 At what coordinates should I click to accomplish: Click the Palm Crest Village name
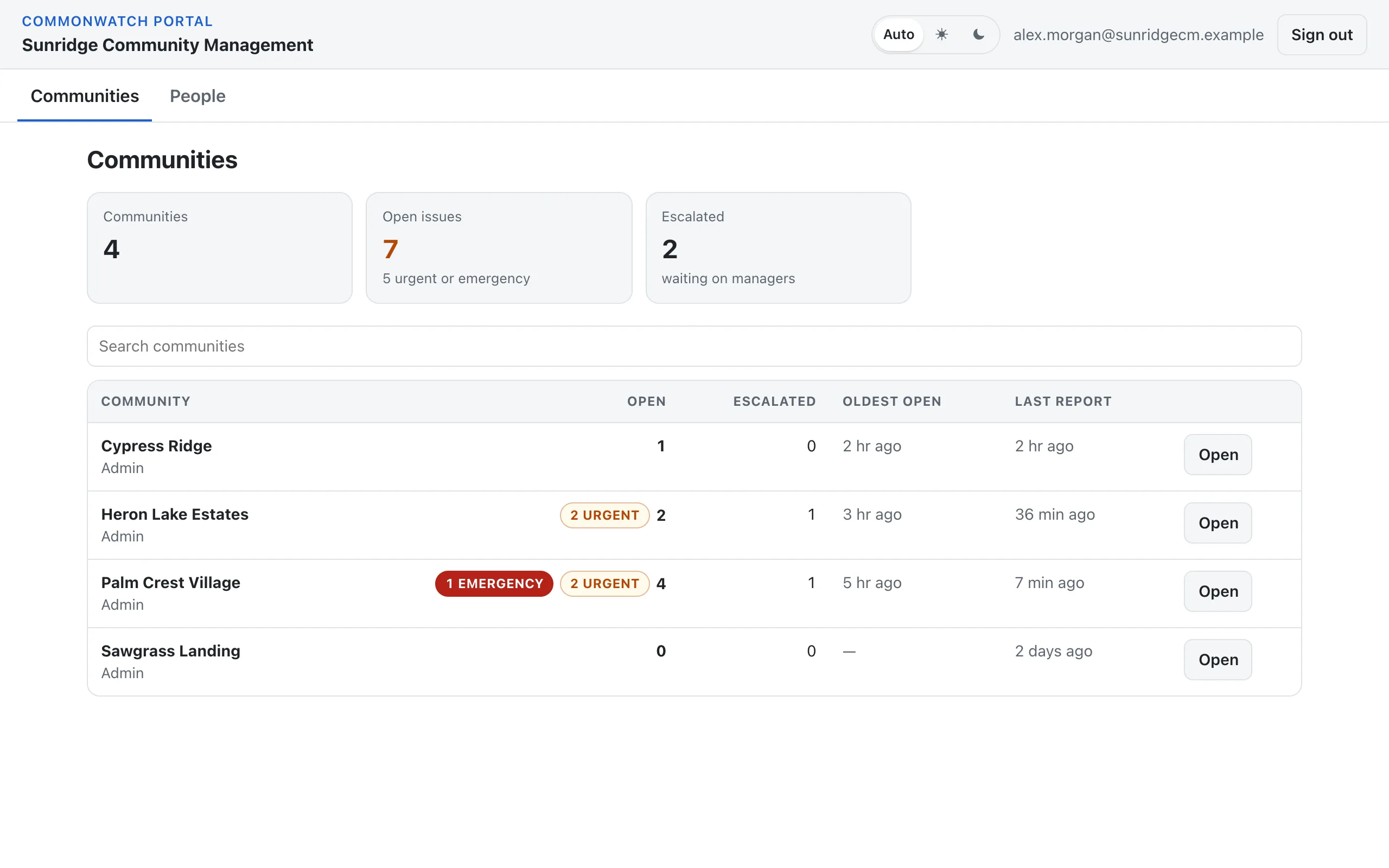170,583
